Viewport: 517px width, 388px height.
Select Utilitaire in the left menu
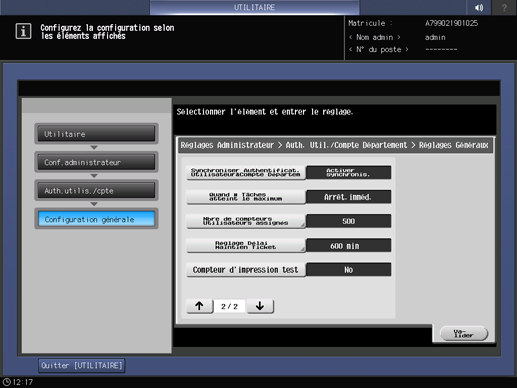(x=96, y=134)
